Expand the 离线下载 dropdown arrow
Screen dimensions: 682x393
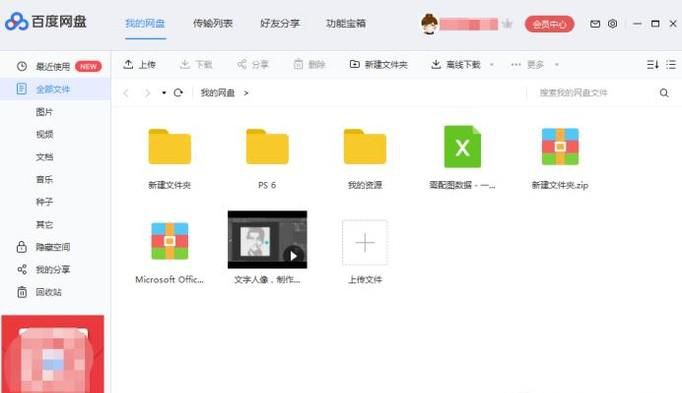[491, 65]
